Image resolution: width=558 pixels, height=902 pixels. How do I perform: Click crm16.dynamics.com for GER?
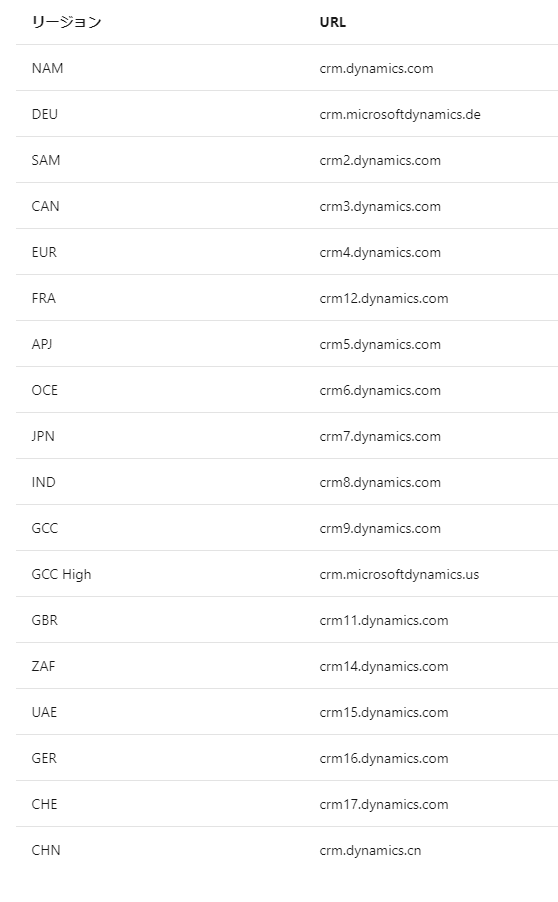[384, 759]
